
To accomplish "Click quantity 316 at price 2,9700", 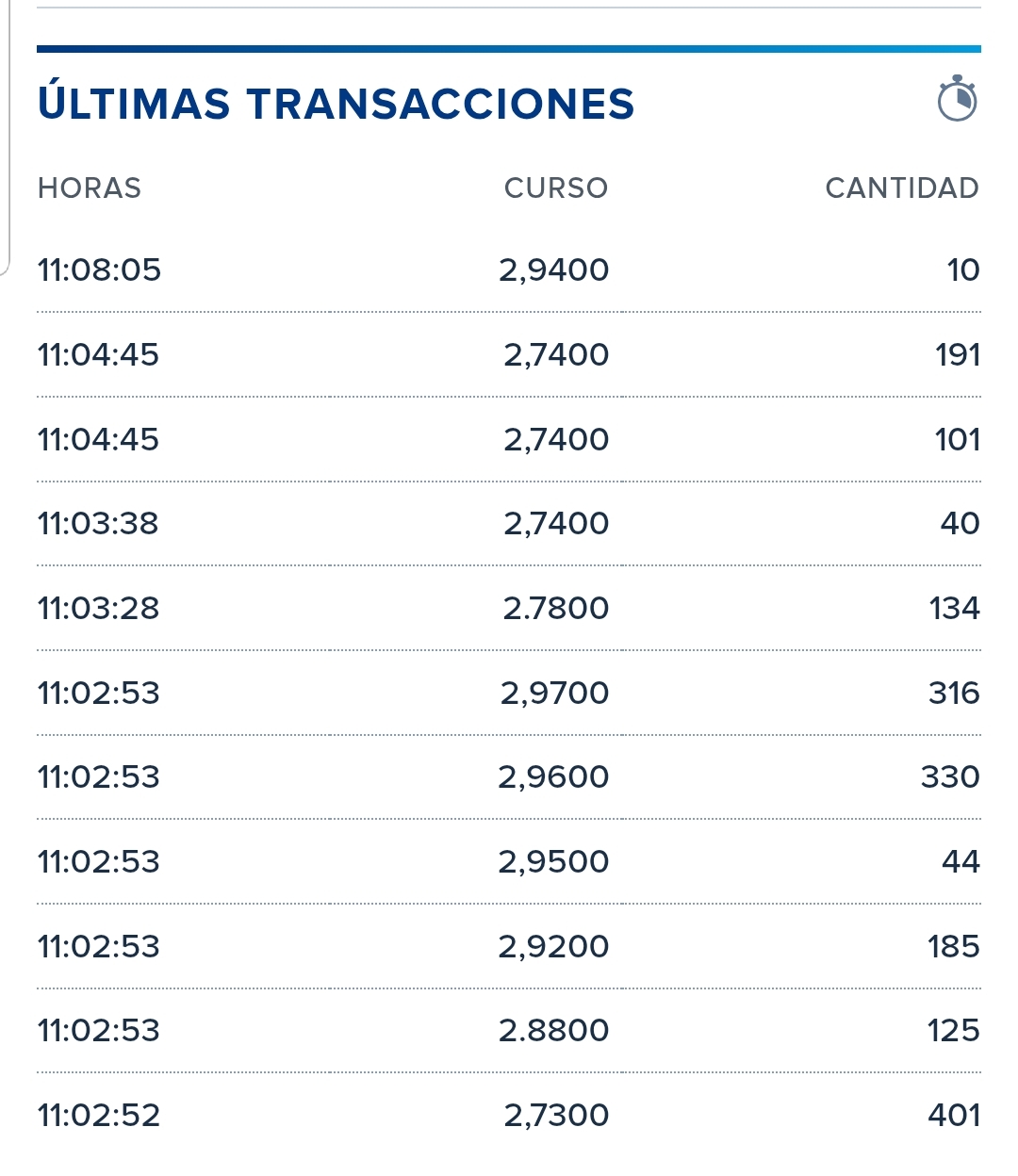I will [x=954, y=694].
